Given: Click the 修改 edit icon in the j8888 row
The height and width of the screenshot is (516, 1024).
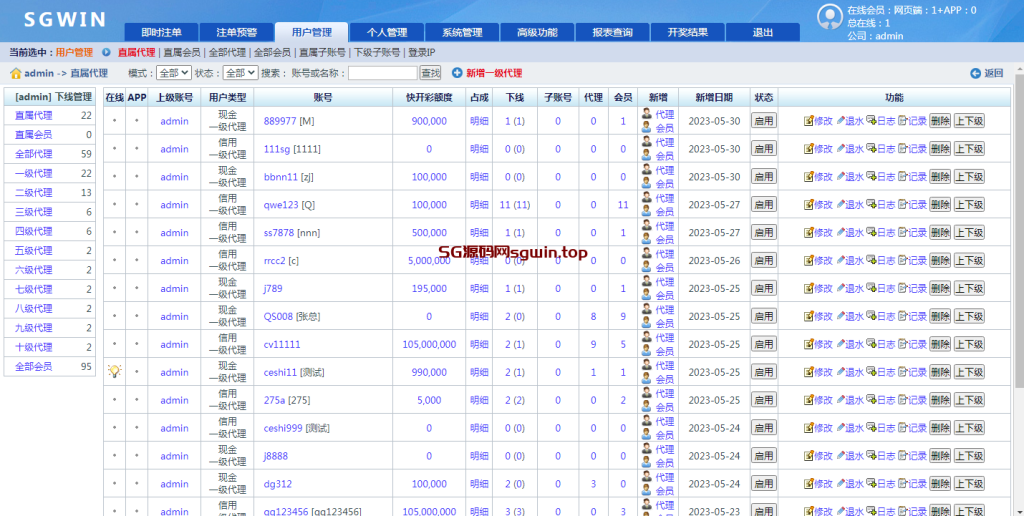Looking at the screenshot, I should click(x=808, y=456).
